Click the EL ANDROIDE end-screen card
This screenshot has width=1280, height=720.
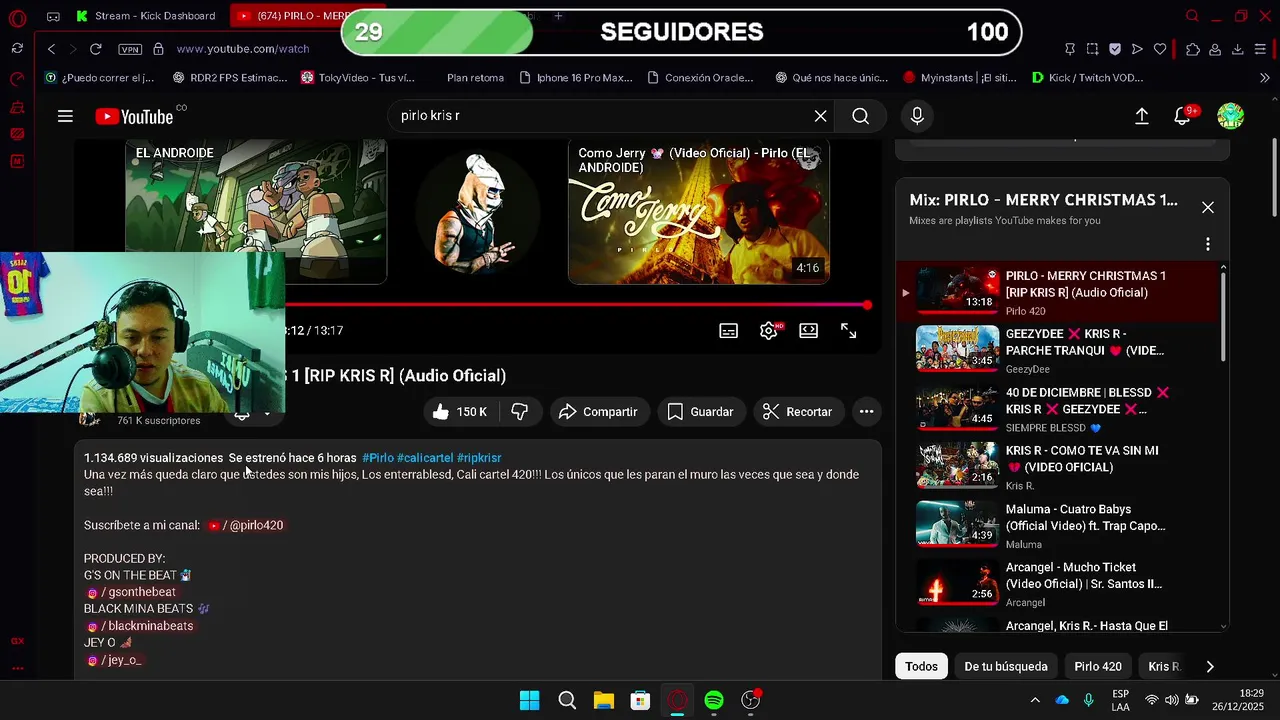click(255, 212)
